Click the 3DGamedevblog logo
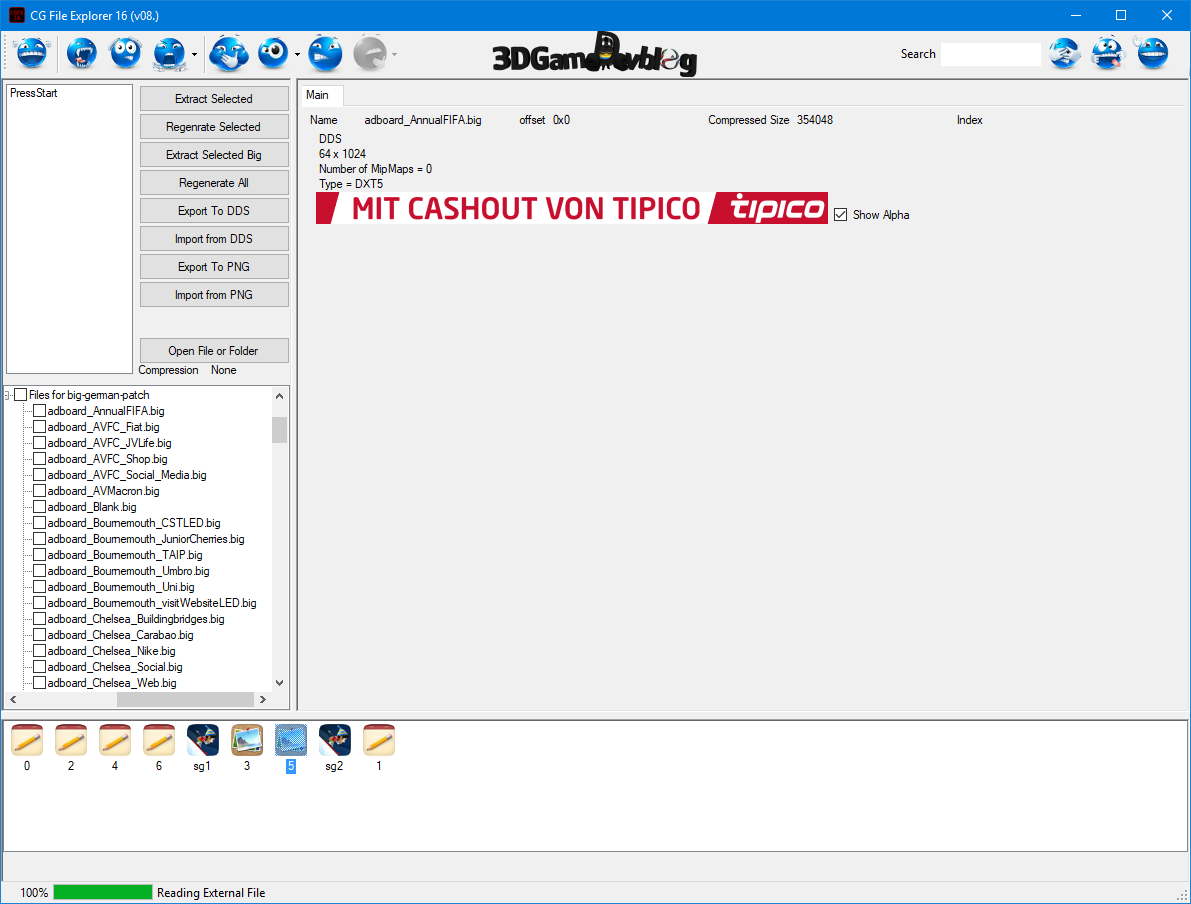Image resolution: width=1191 pixels, height=904 pixels. [595, 55]
